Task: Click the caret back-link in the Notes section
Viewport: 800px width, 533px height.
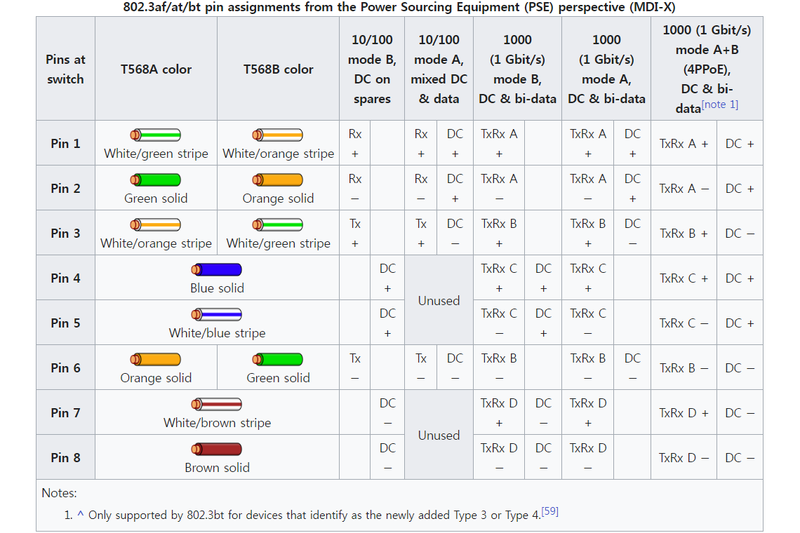Action: tap(79, 514)
